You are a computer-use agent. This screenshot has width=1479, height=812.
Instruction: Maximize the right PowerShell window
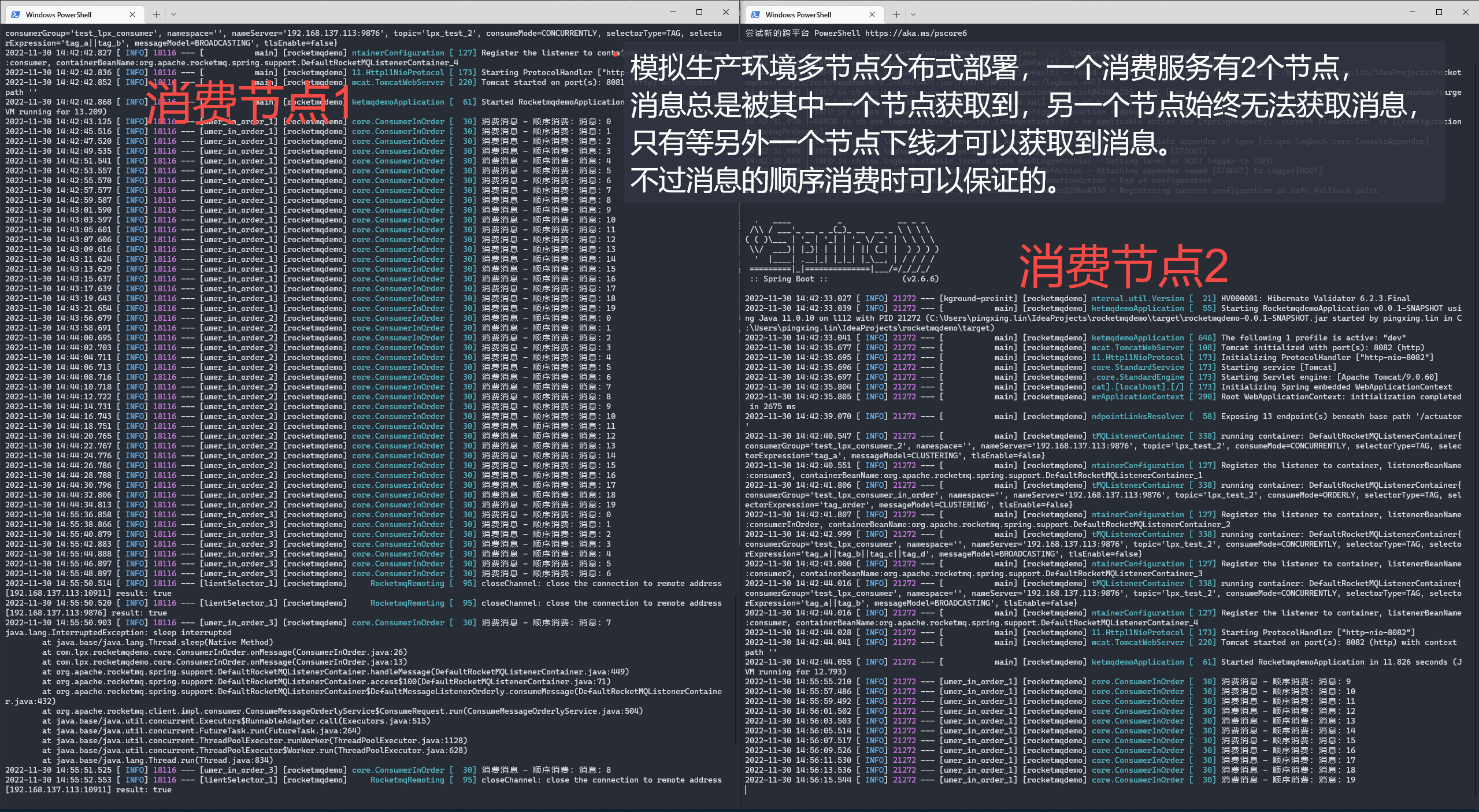tap(1439, 12)
